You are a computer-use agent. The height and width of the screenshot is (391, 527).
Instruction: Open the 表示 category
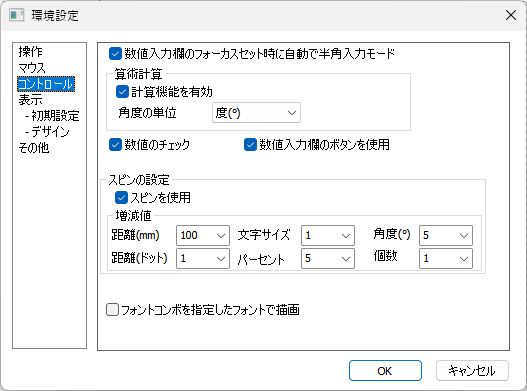[x=31, y=100]
